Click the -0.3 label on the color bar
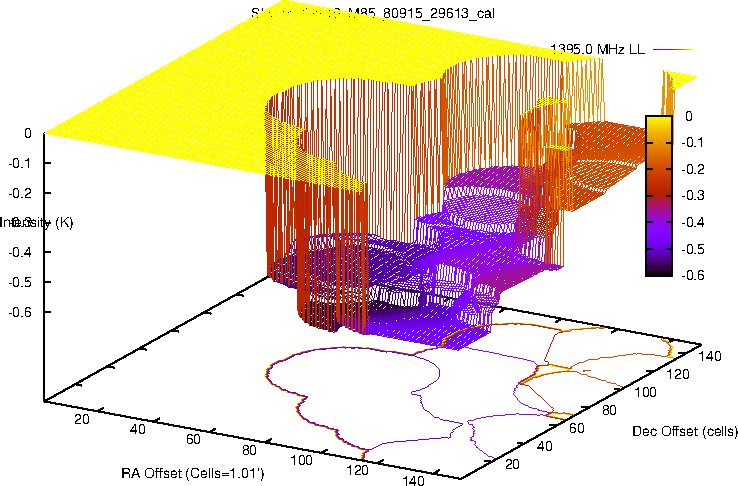 (x=692, y=196)
